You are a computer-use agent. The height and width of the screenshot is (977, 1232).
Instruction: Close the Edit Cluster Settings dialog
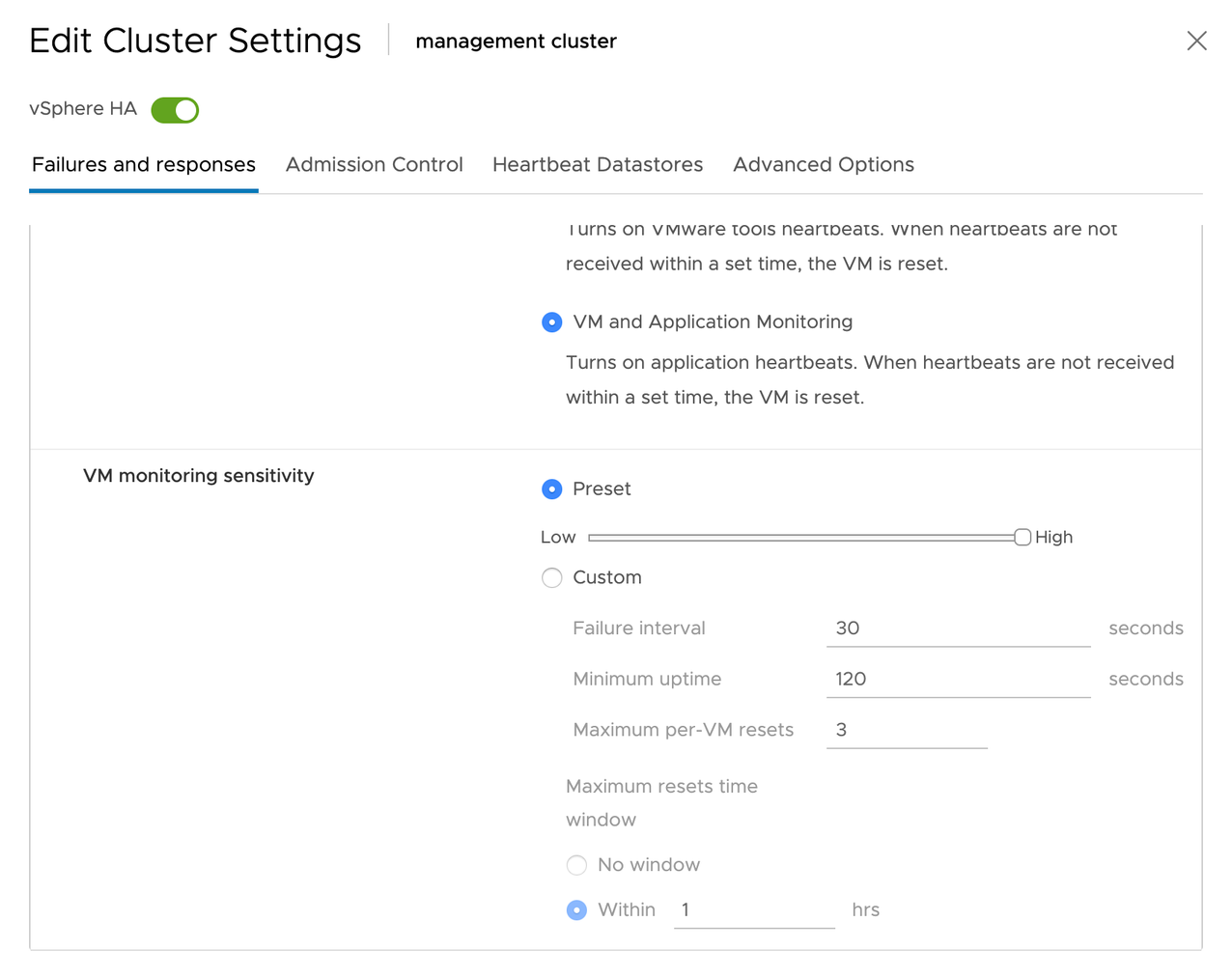point(1196,41)
